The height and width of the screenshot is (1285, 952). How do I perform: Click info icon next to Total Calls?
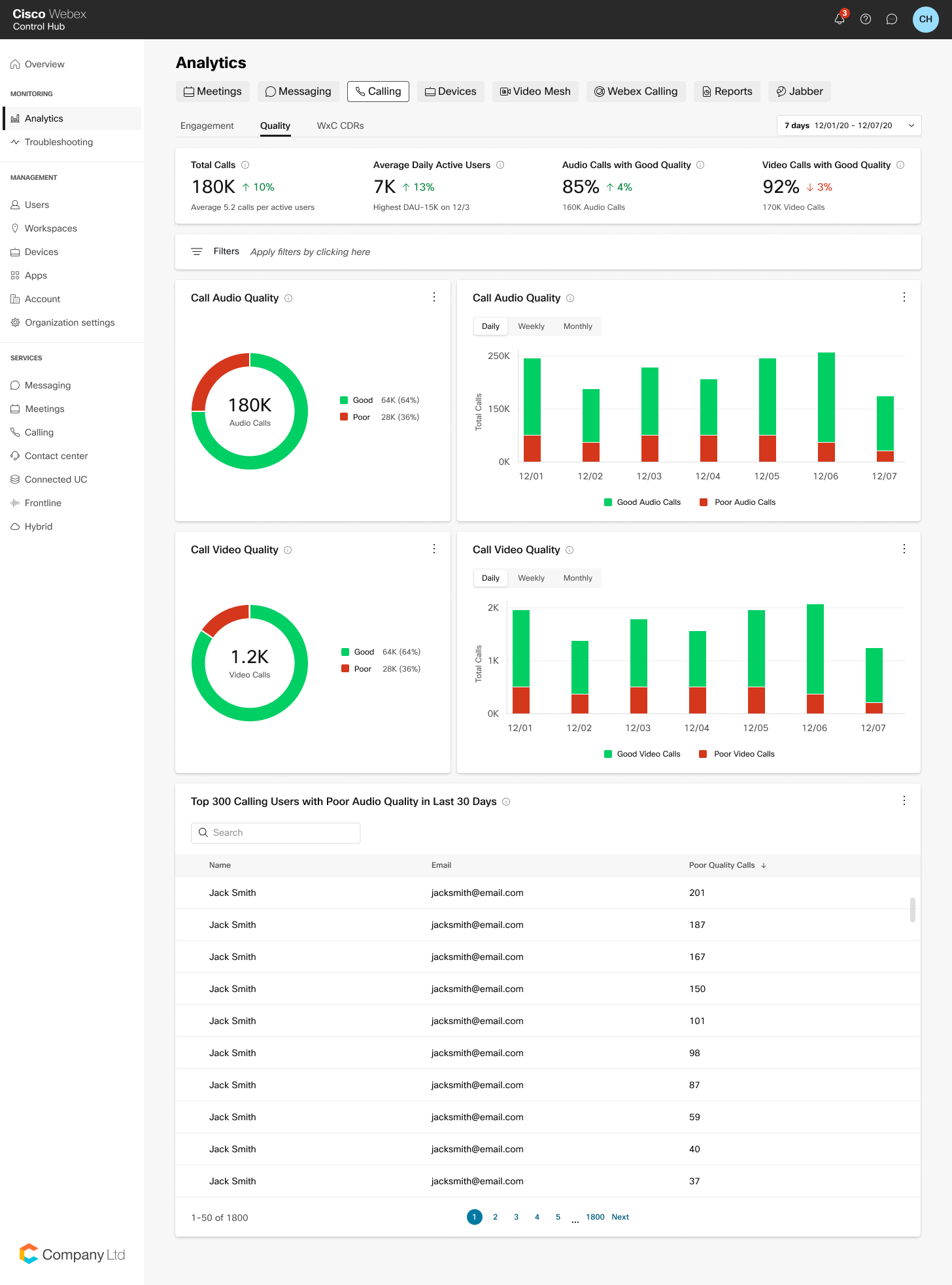[245, 165]
